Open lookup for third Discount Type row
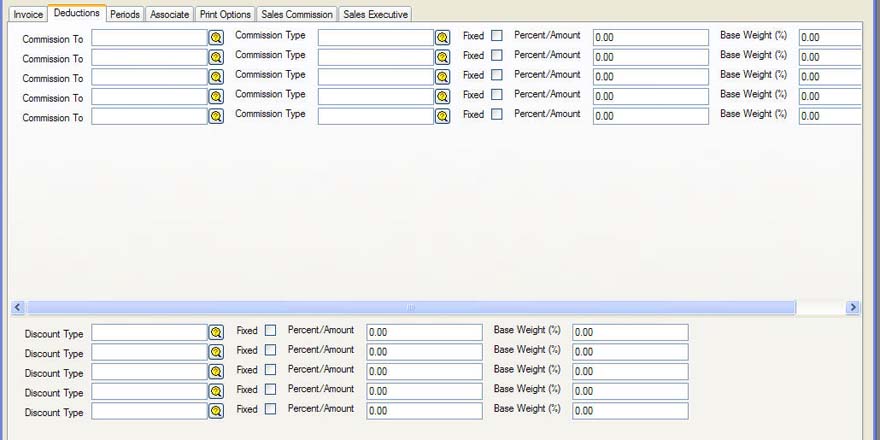This screenshot has width=880, height=440. [x=216, y=372]
